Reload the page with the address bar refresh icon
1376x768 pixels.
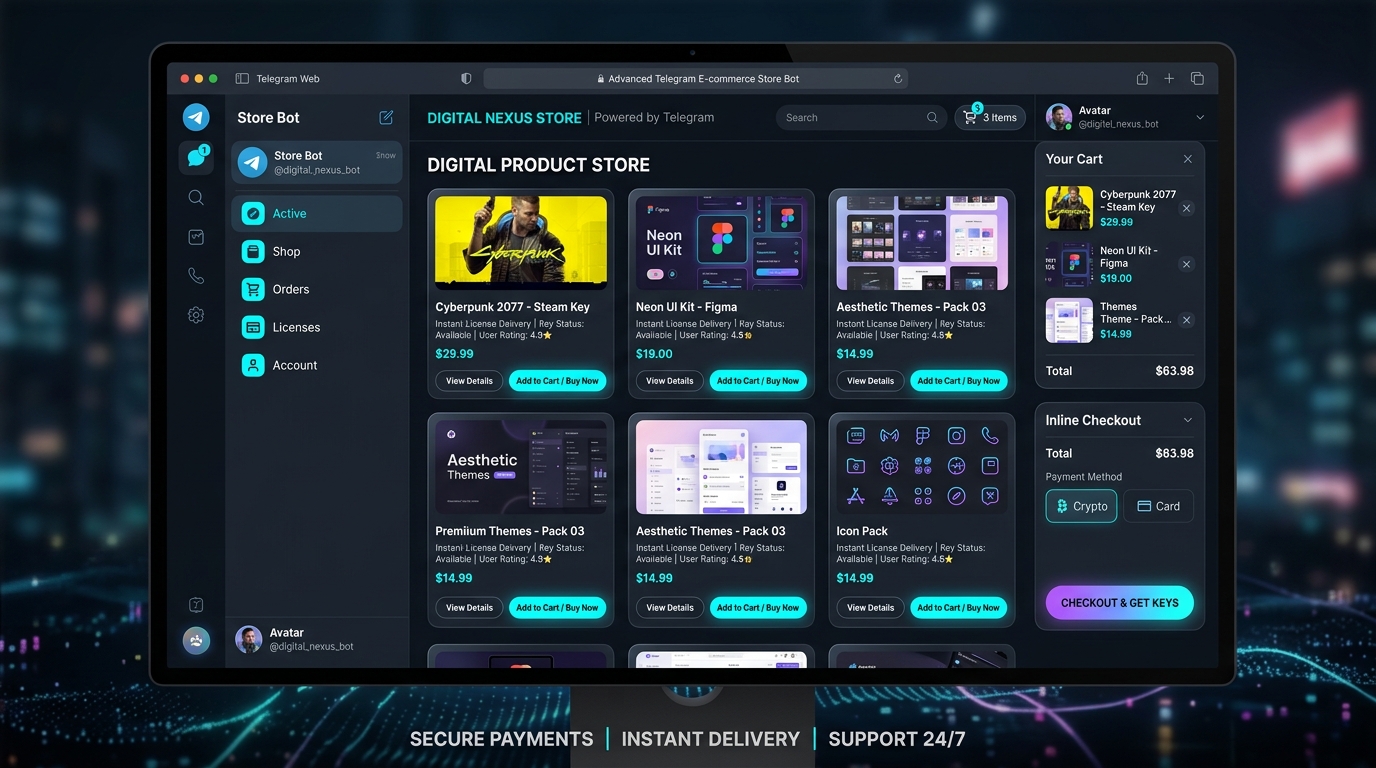coord(898,78)
